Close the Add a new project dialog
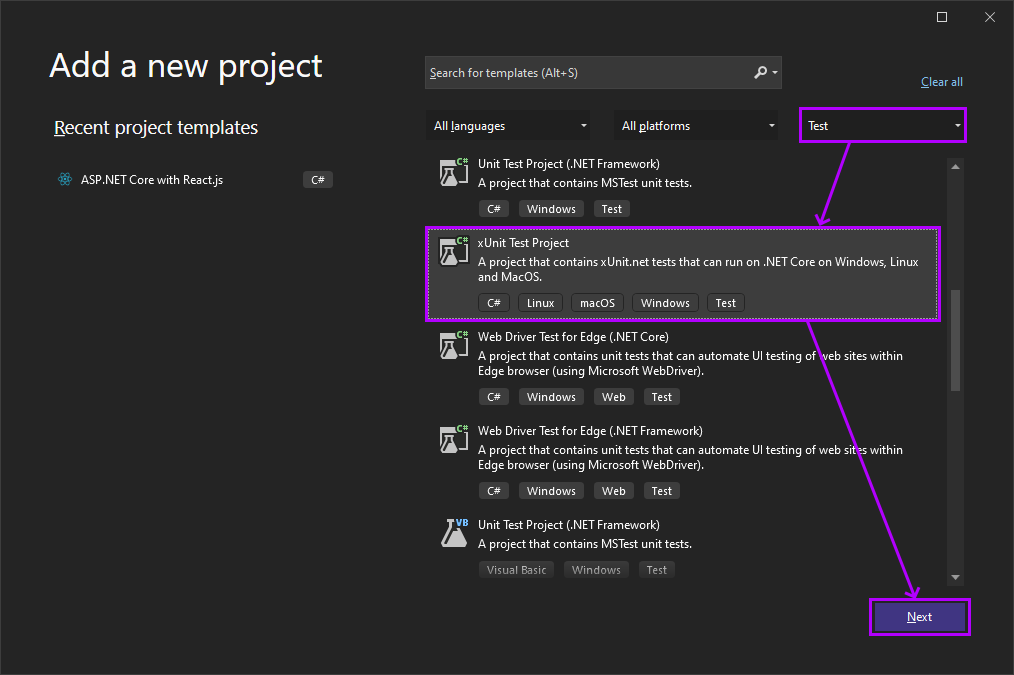 pos(989,17)
